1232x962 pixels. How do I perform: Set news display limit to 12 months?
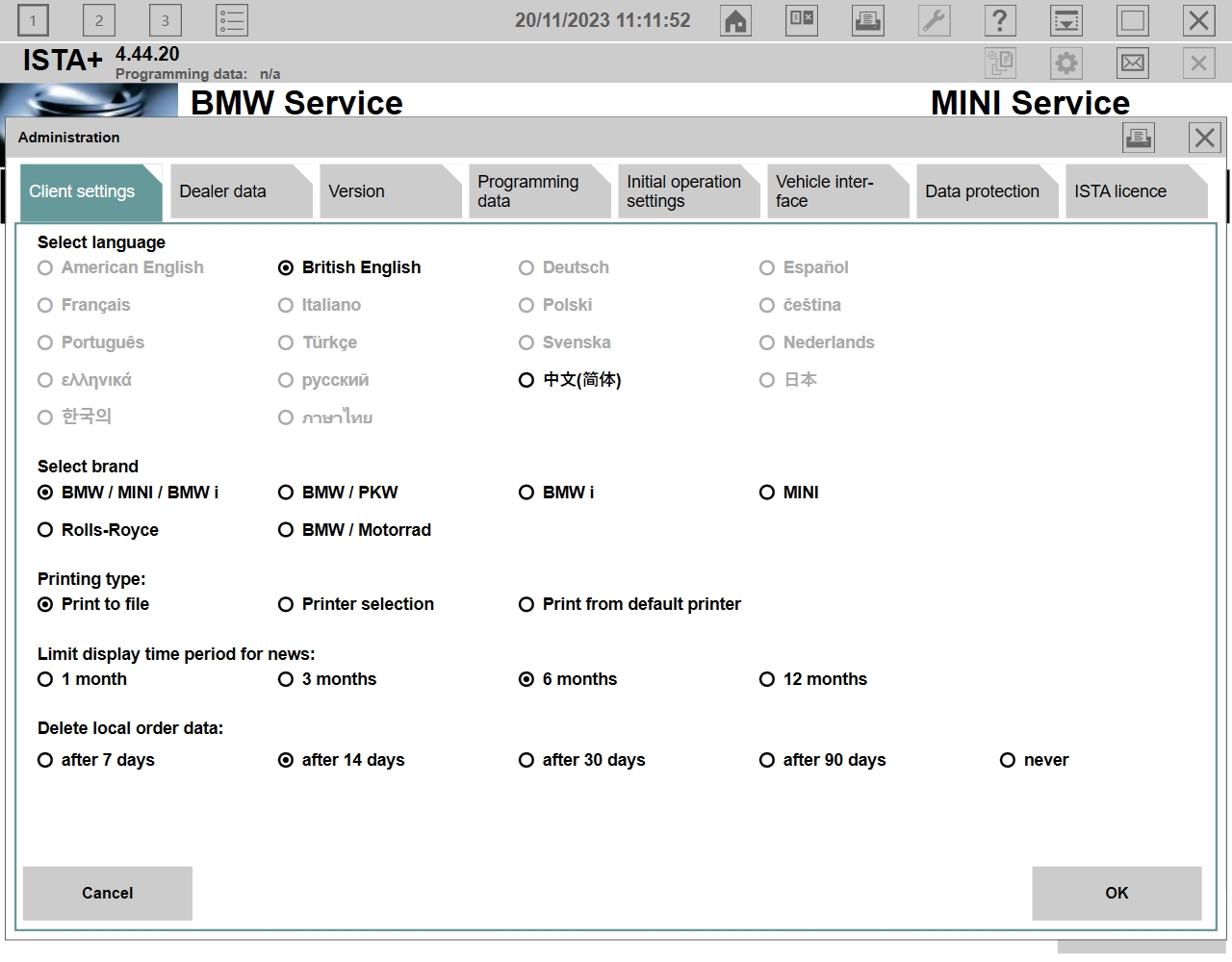pos(767,679)
